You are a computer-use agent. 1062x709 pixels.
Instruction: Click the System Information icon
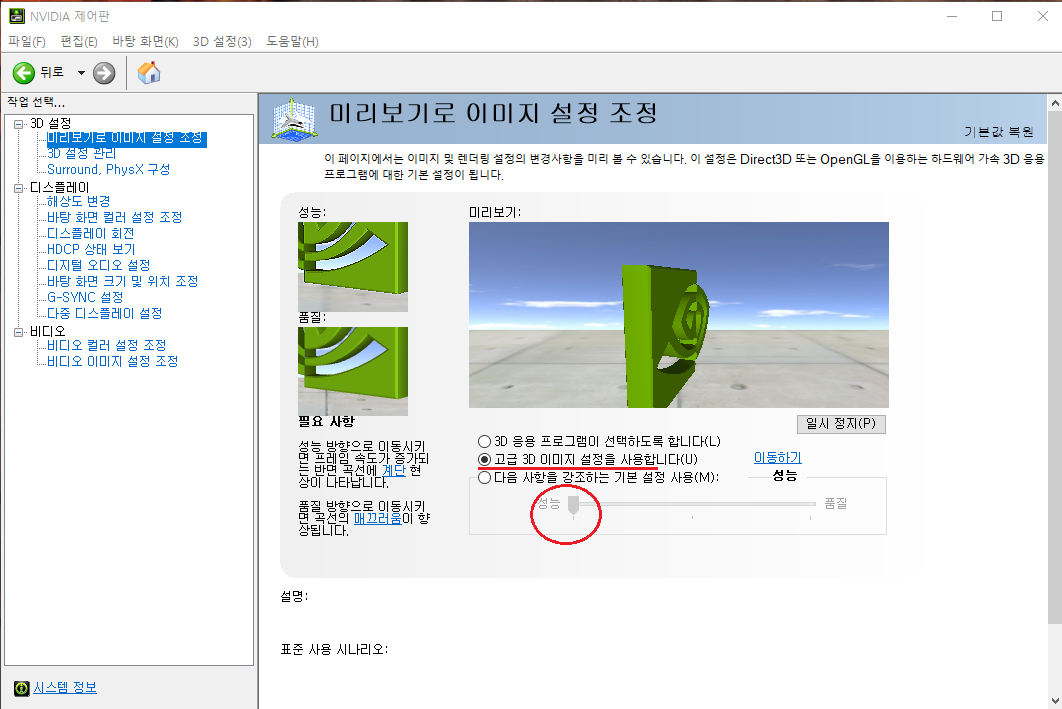pyautogui.click(x=22, y=688)
